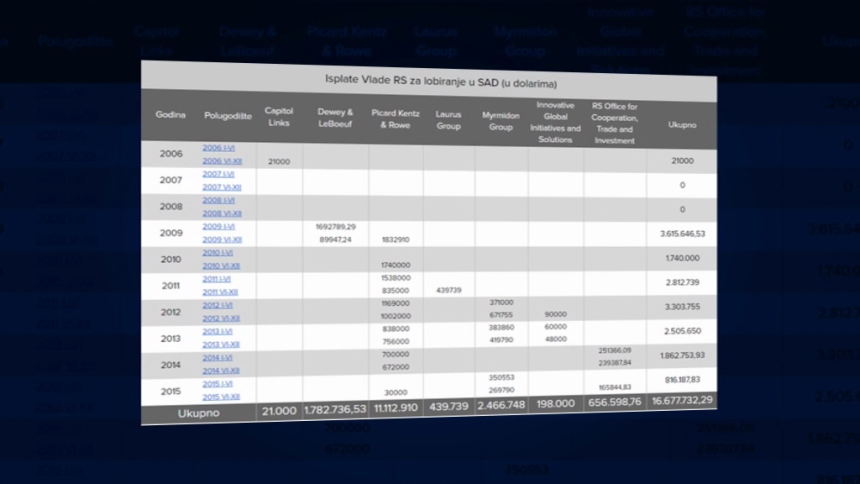Image resolution: width=860 pixels, height=484 pixels.
Task: Follow the 2007 VI-XII link
Action: (222, 187)
